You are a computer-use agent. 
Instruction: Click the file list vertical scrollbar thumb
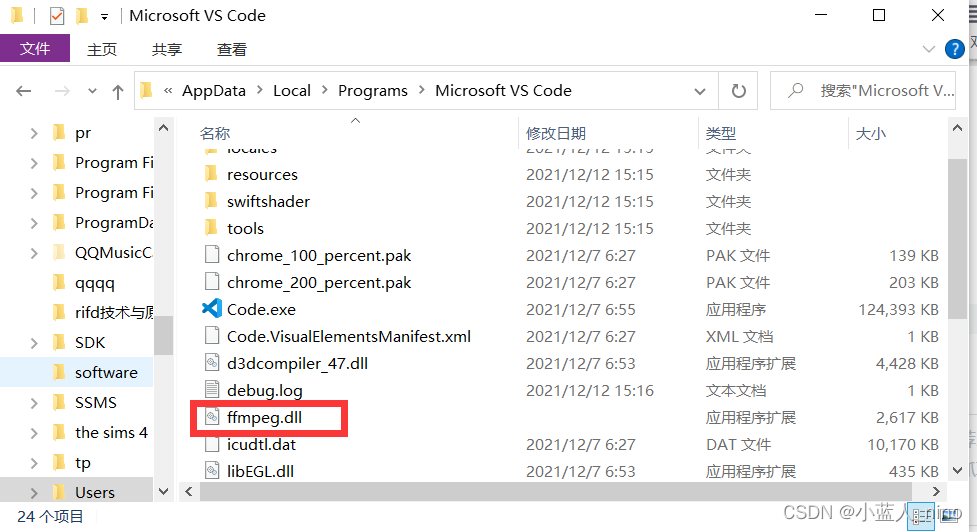[957, 239]
